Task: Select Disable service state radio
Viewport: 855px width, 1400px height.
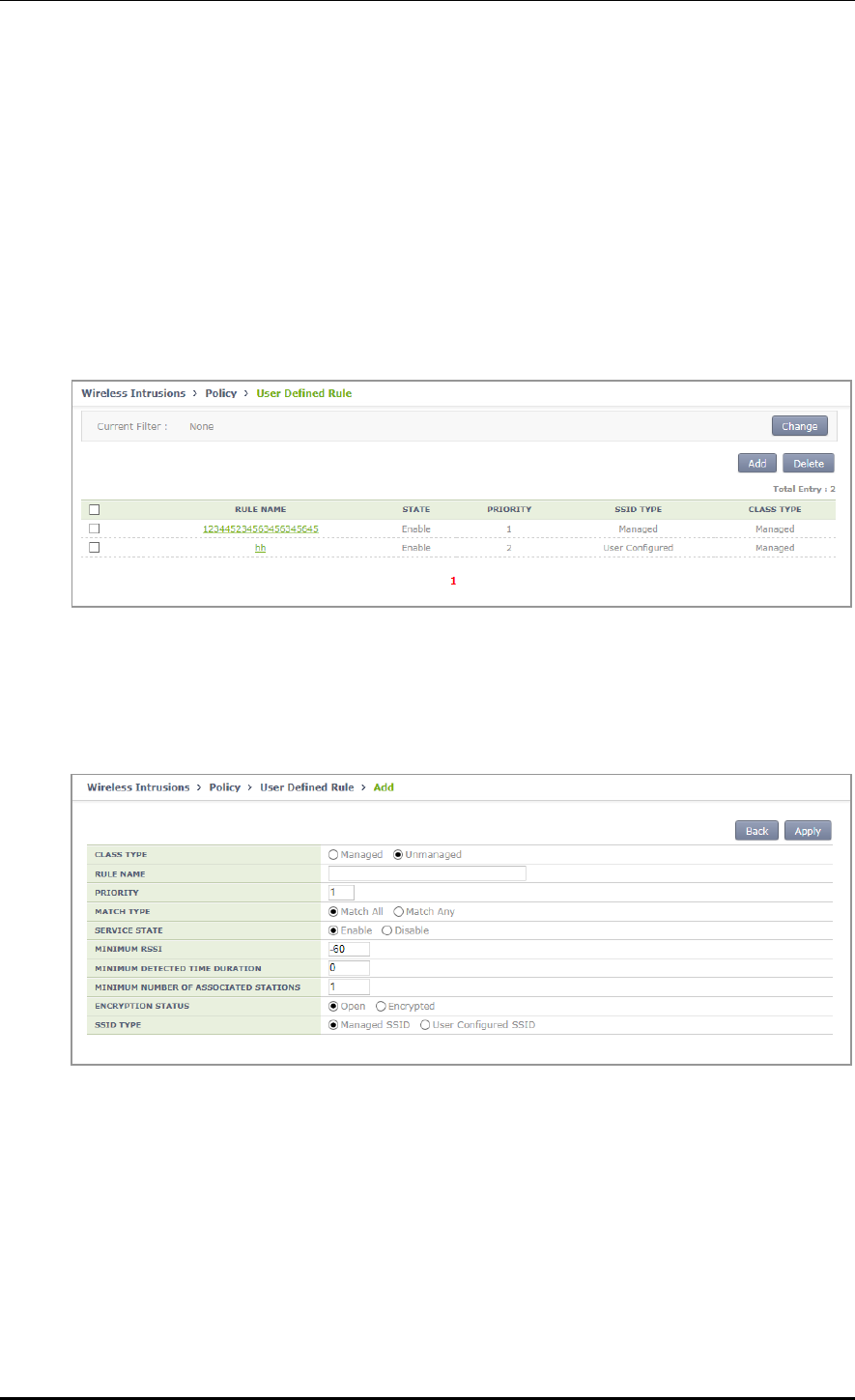Action: click(x=387, y=930)
